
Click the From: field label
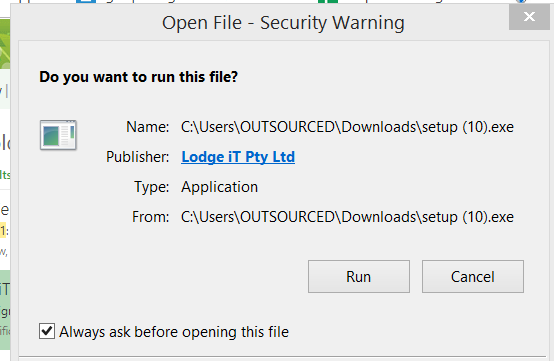click(x=151, y=217)
